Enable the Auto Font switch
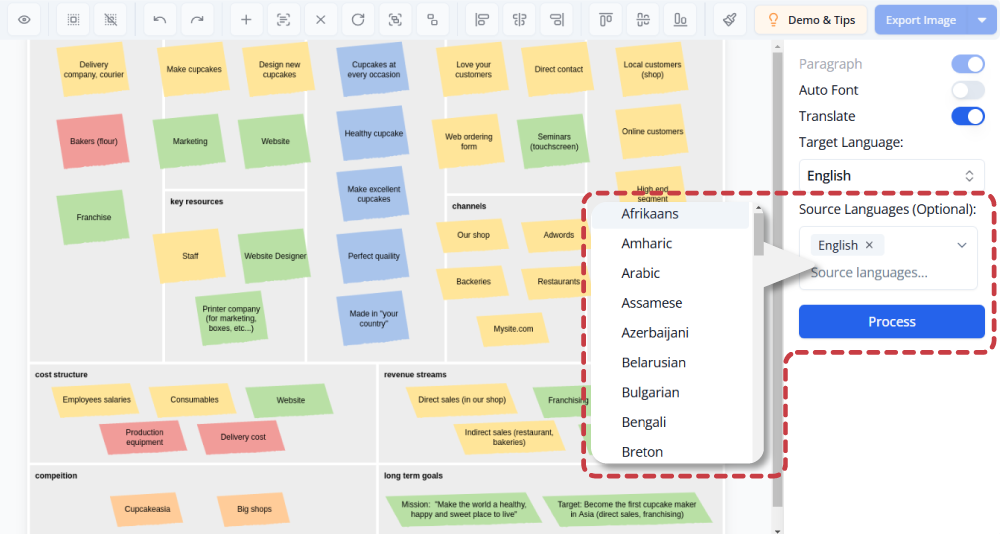The height and width of the screenshot is (534, 1000). [967, 90]
